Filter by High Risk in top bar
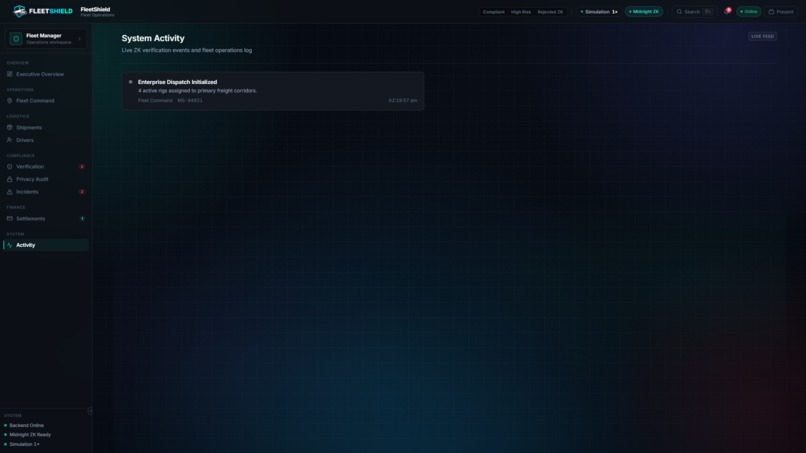 click(521, 12)
